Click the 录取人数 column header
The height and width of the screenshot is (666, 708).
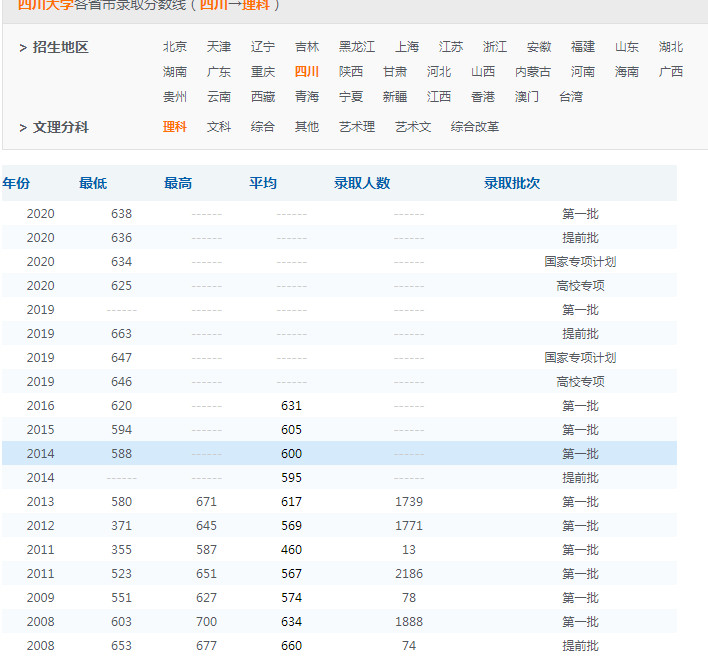(362, 183)
